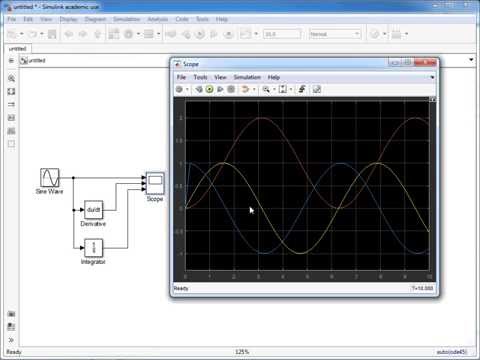Open the Scope window's View menu
Viewport: 480px width, 360px height.
click(x=220, y=77)
